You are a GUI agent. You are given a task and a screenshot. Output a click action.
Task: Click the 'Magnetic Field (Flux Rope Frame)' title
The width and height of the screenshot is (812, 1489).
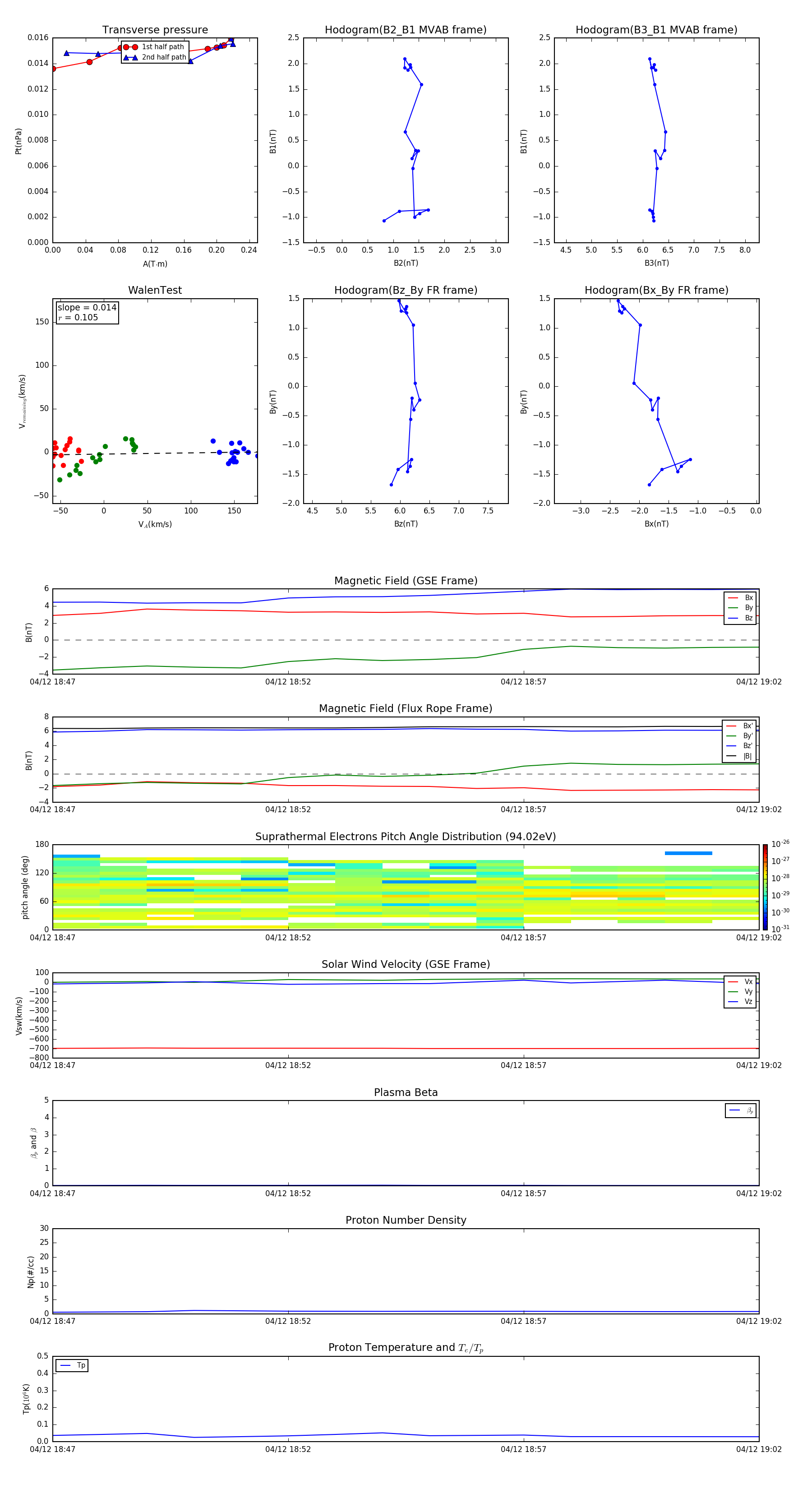point(406,709)
